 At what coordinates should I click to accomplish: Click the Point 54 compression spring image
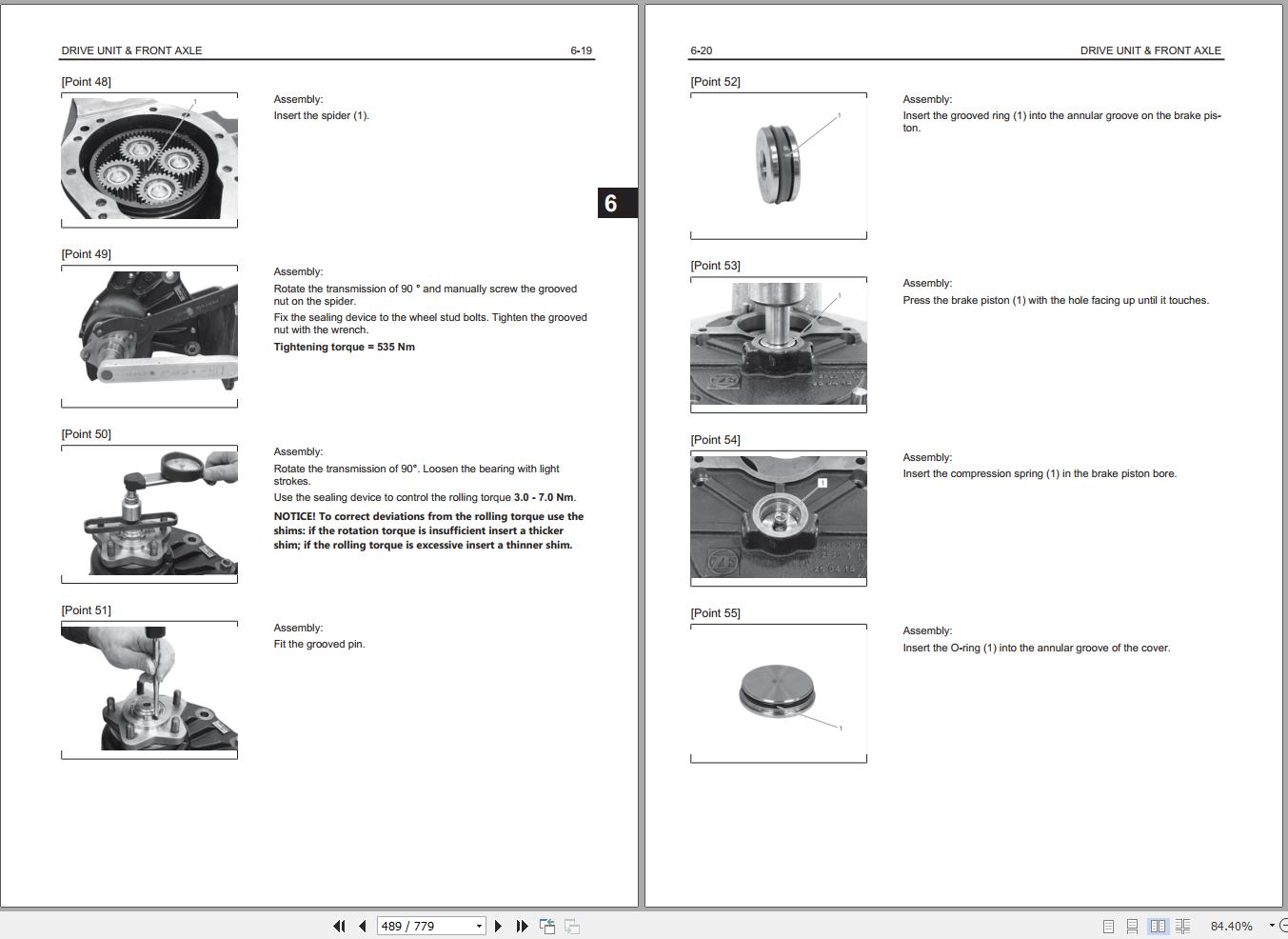pos(779,515)
